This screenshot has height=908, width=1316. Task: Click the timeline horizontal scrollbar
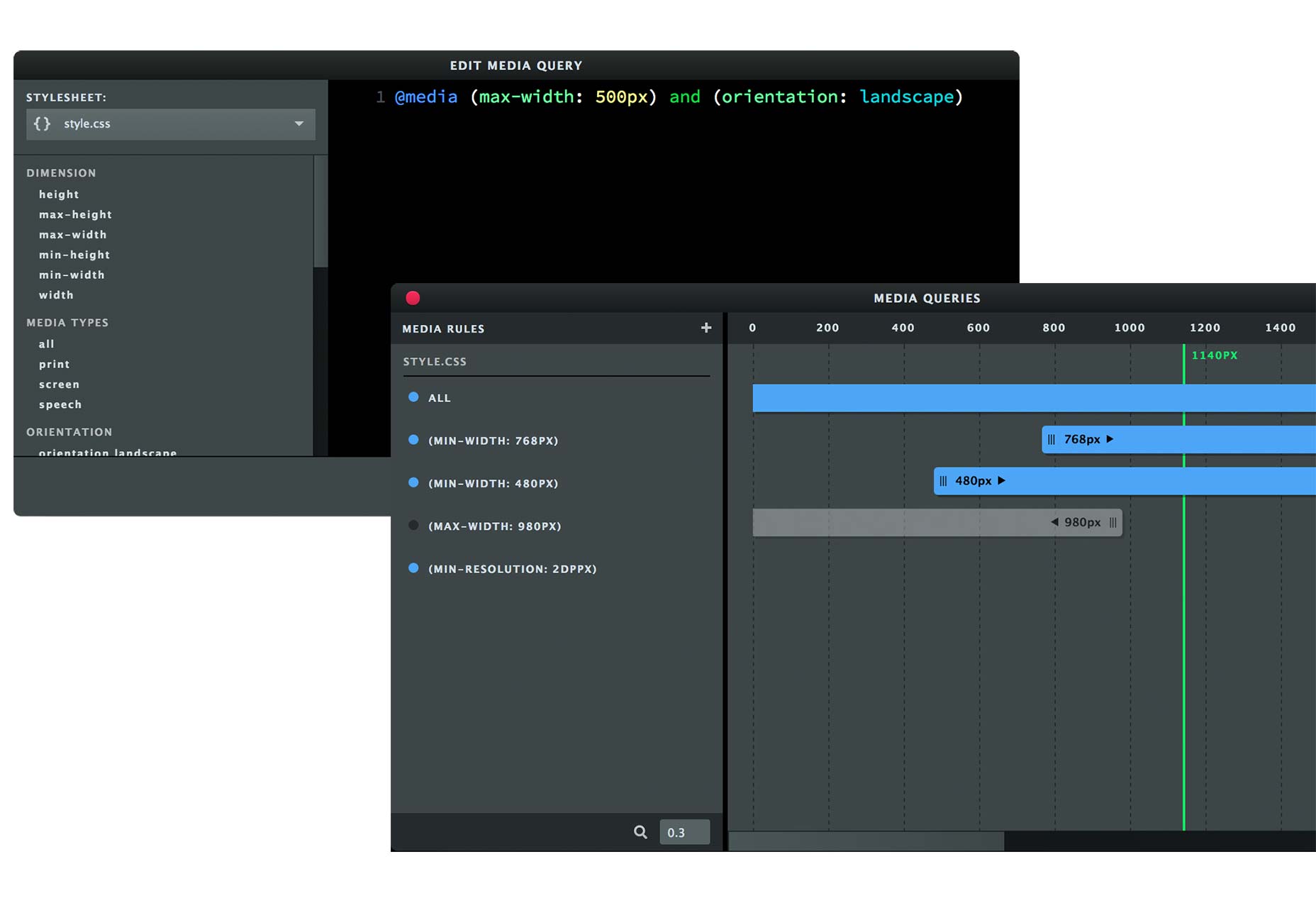866,841
